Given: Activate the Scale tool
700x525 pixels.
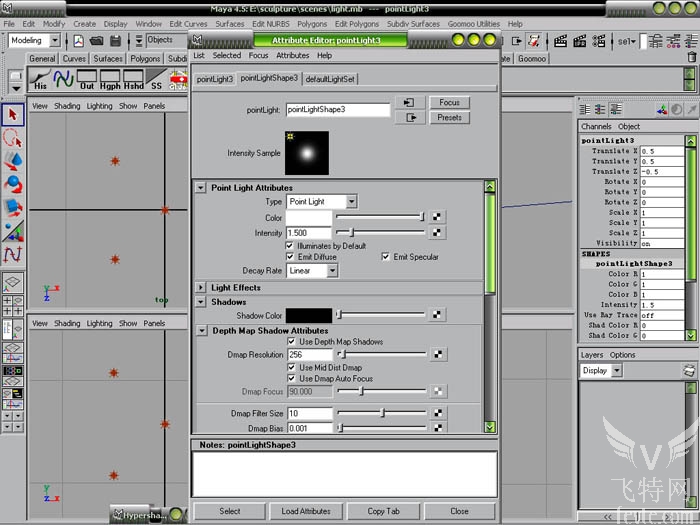Looking at the screenshot, I should pyautogui.click(x=13, y=207).
